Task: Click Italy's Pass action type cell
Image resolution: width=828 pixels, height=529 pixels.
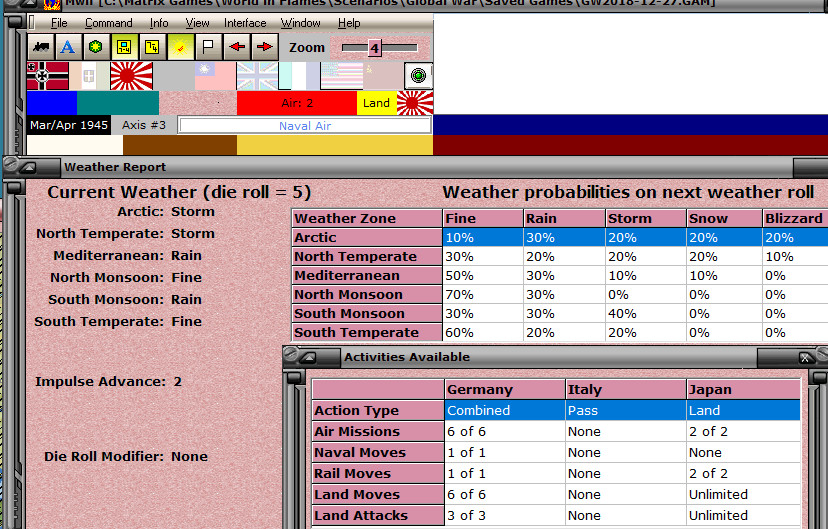Action: (626, 410)
